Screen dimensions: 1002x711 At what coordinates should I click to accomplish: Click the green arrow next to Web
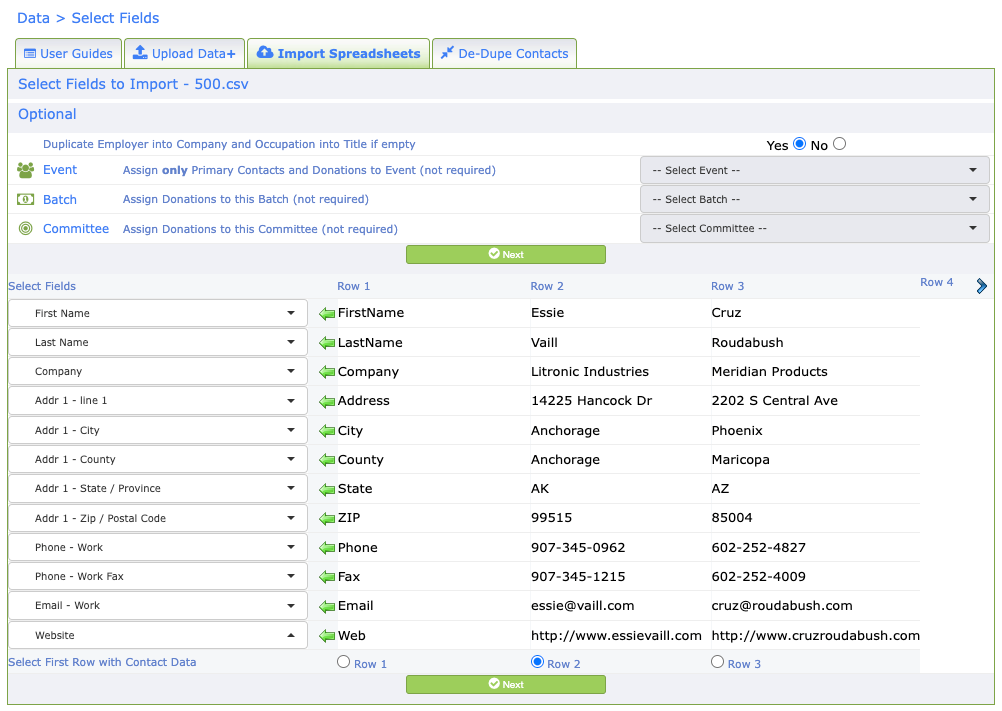pyautogui.click(x=327, y=636)
